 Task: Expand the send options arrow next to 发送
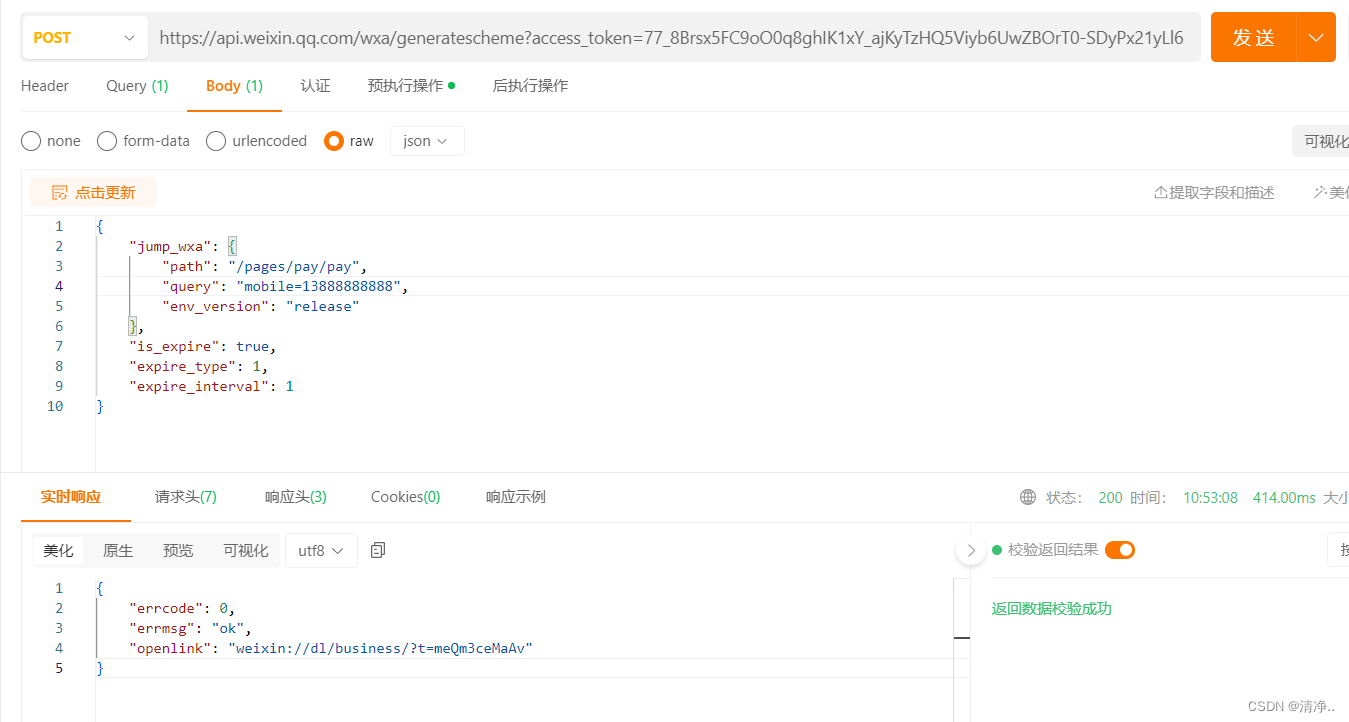(x=1316, y=37)
